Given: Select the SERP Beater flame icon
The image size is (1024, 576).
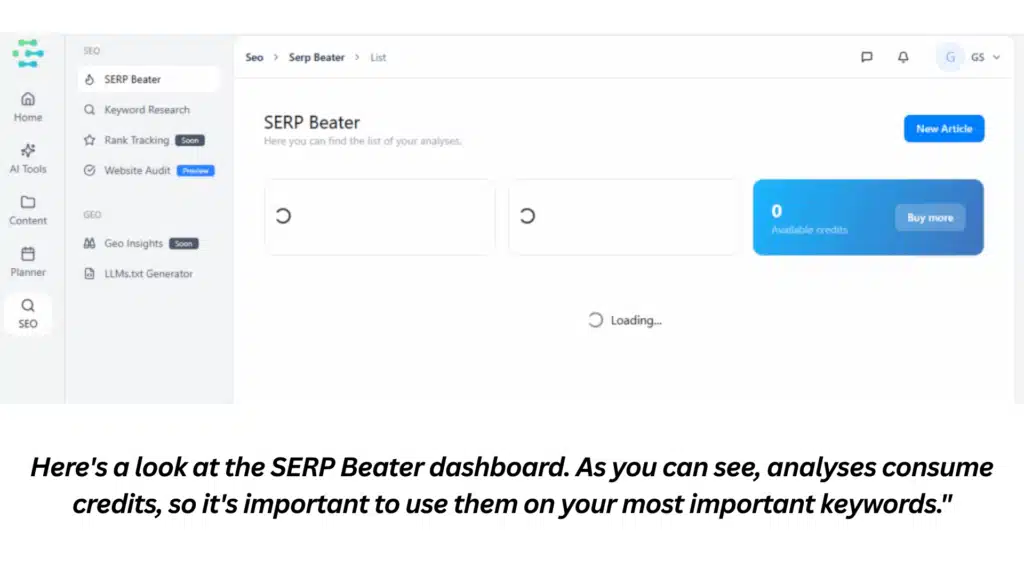Looking at the screenshot, I should pos(91,79).
